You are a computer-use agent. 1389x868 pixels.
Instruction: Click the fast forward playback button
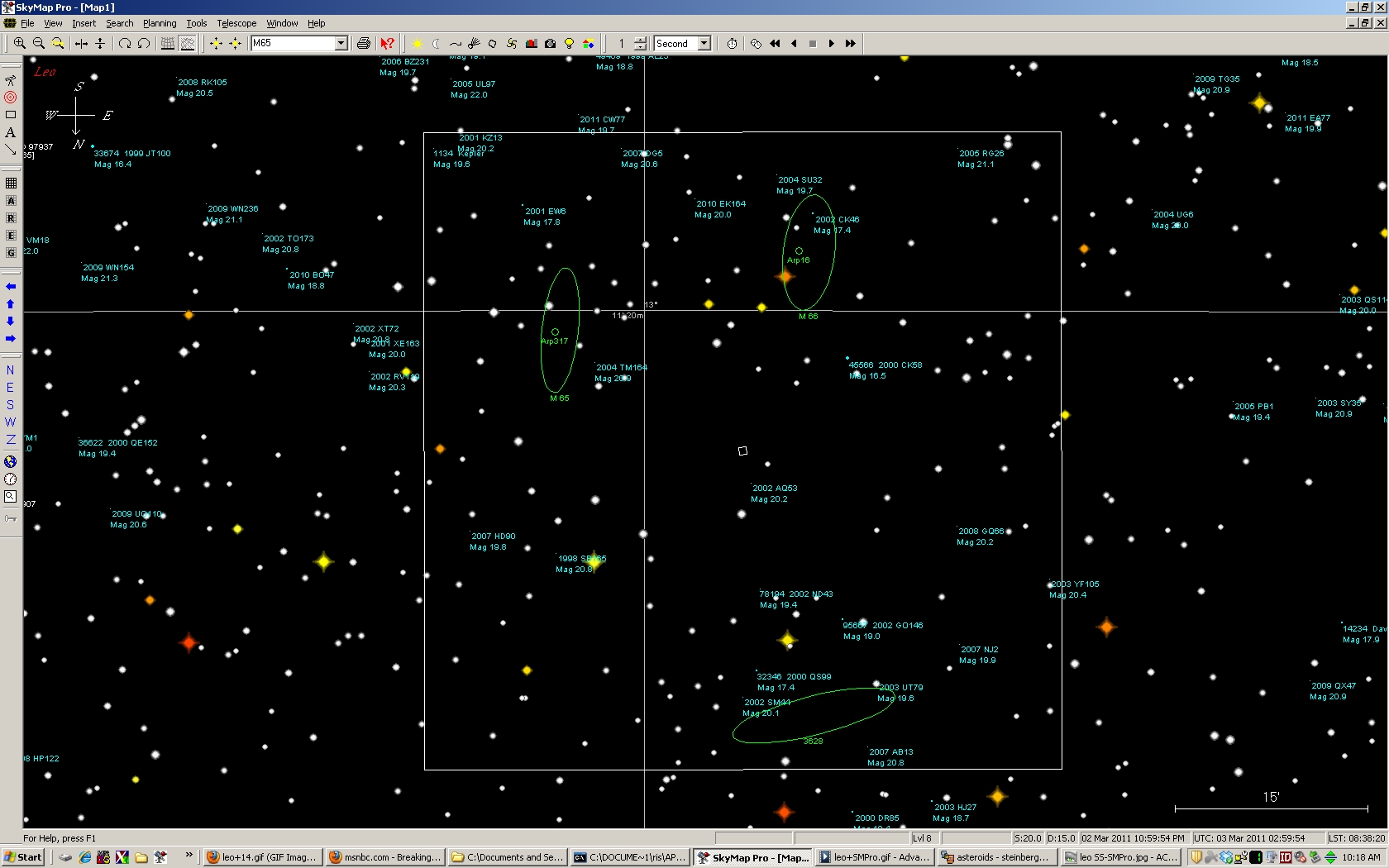851,43
